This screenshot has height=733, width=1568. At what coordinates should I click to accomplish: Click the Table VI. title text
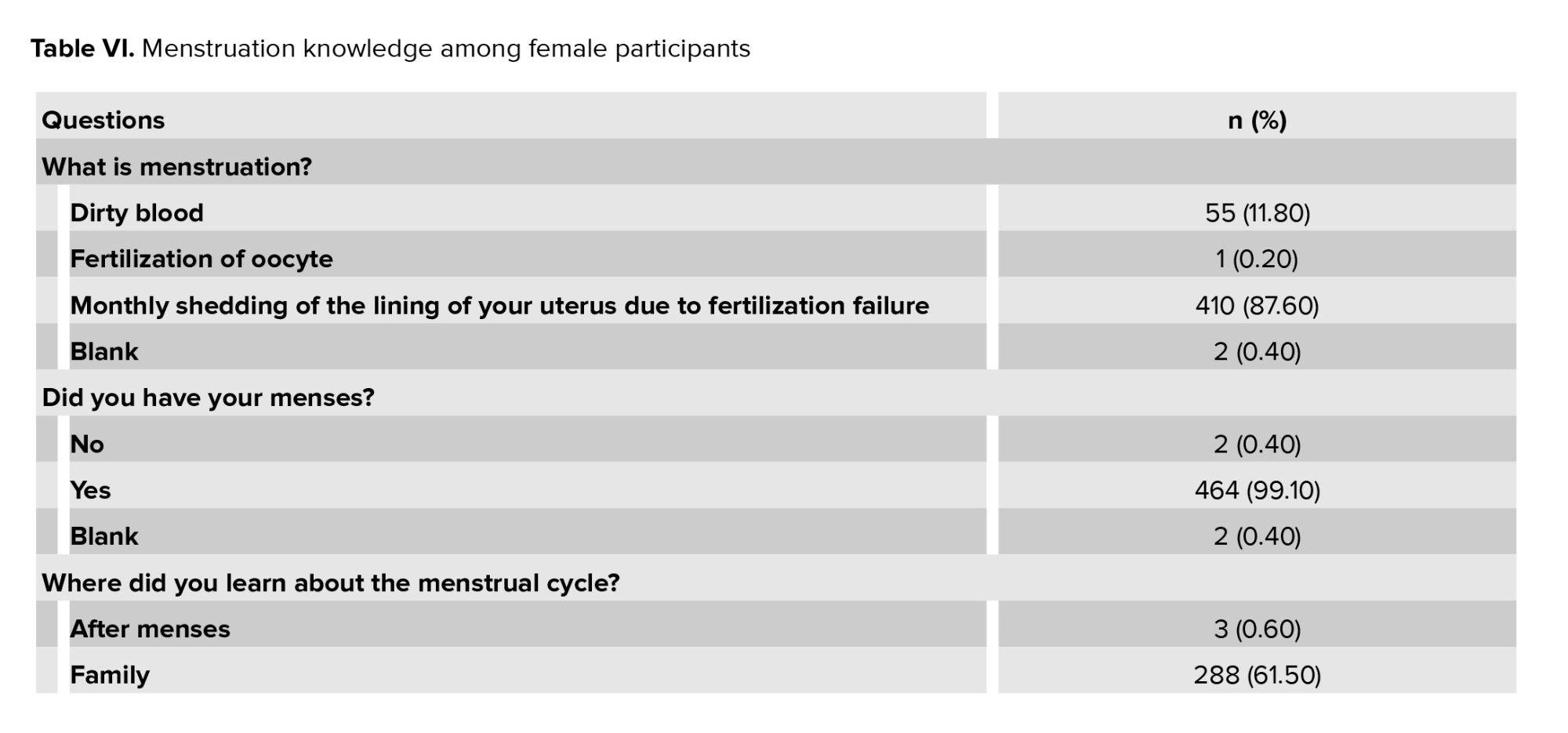(x=390, y=49)
